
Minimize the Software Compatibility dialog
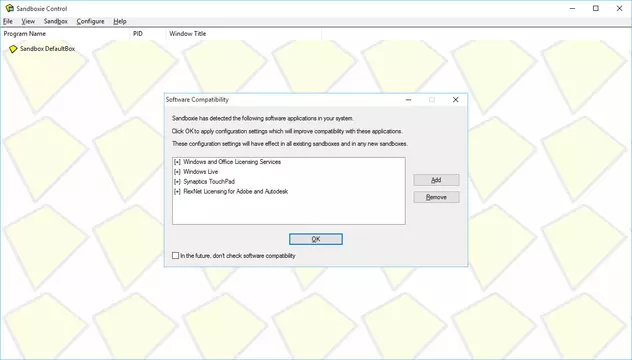coord(408,100)
